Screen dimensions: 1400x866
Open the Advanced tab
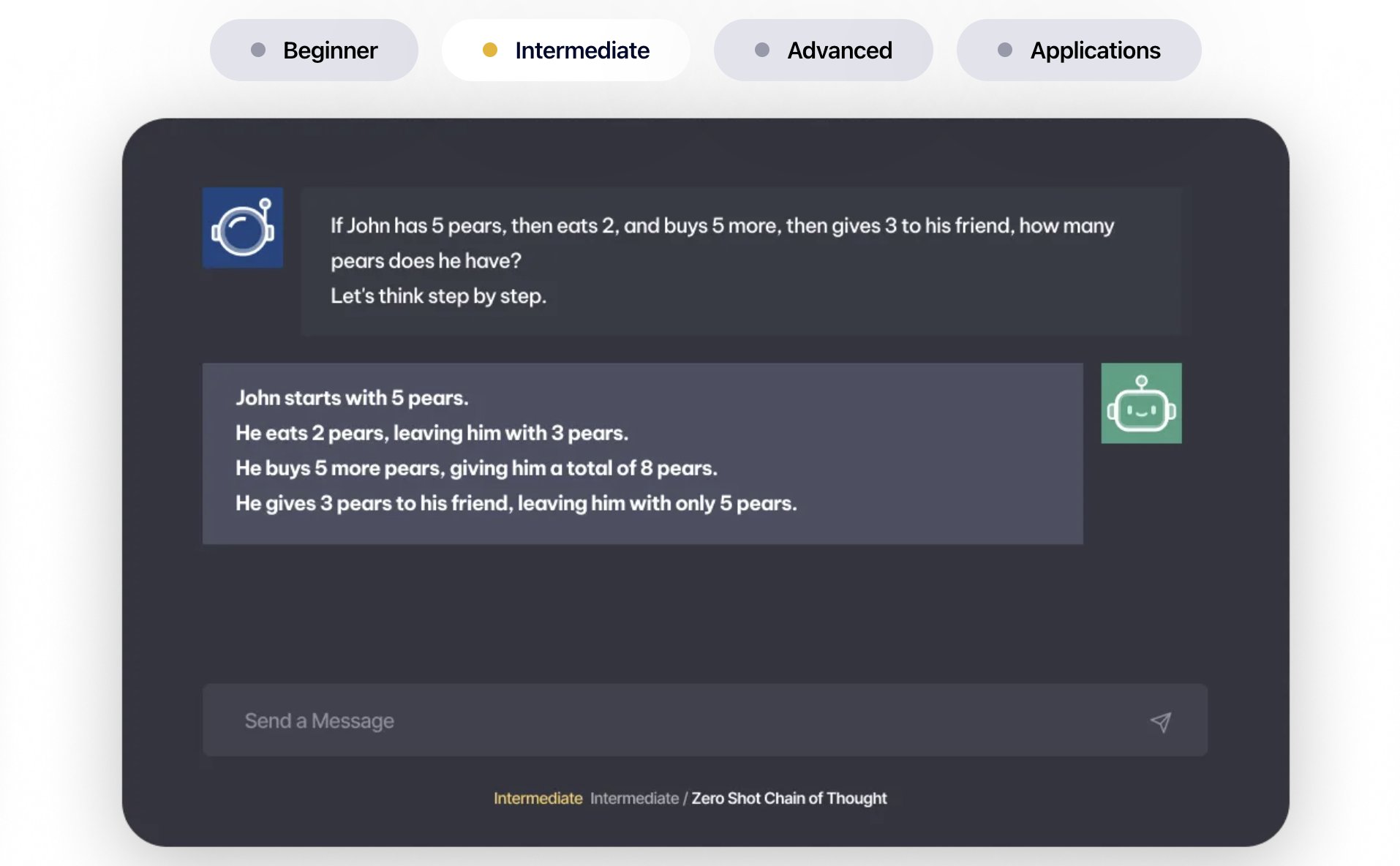(x=823, y=50)
